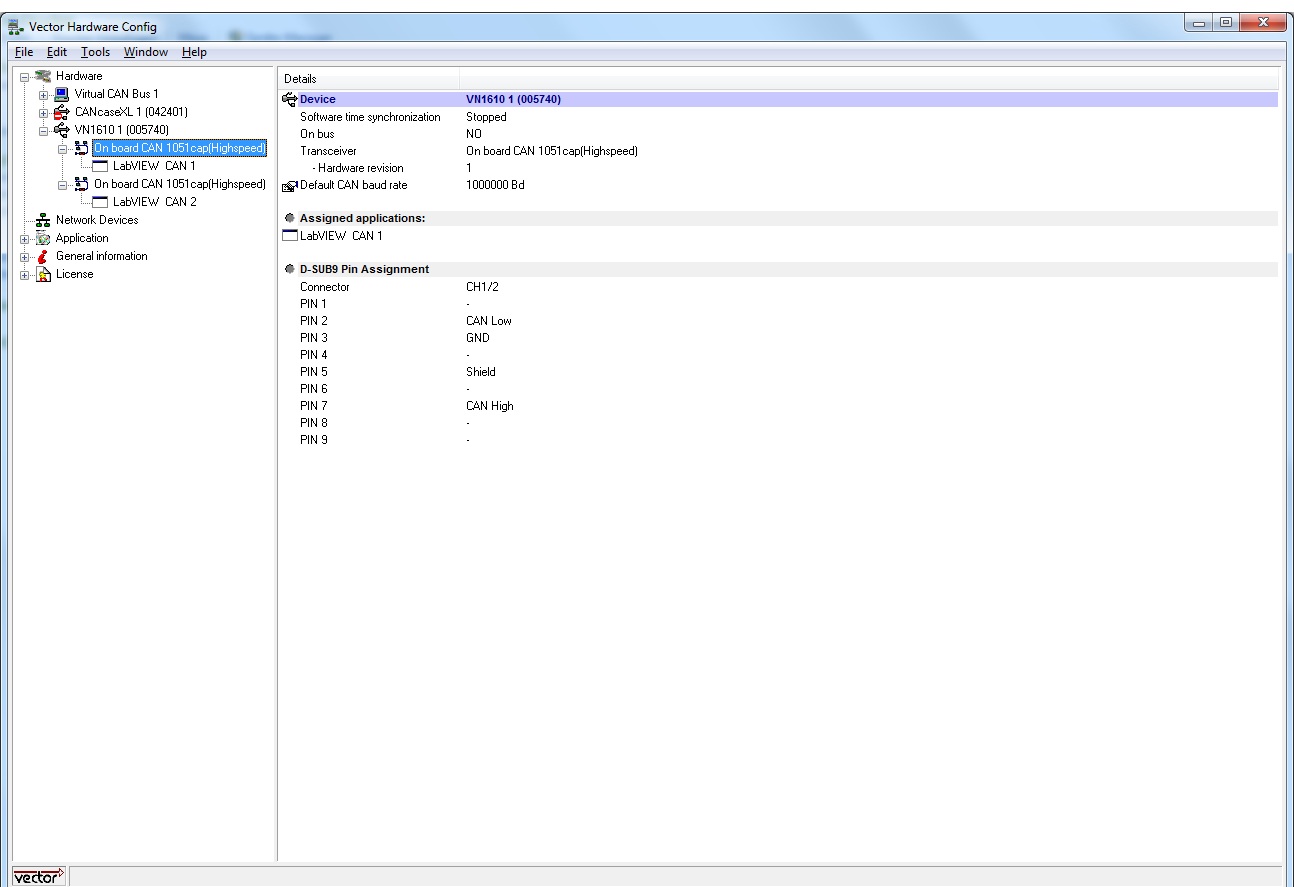Viewport: 1294px width, 887px height.
Task: Select Hardware in the tree
Action: [x=79, y=76]
